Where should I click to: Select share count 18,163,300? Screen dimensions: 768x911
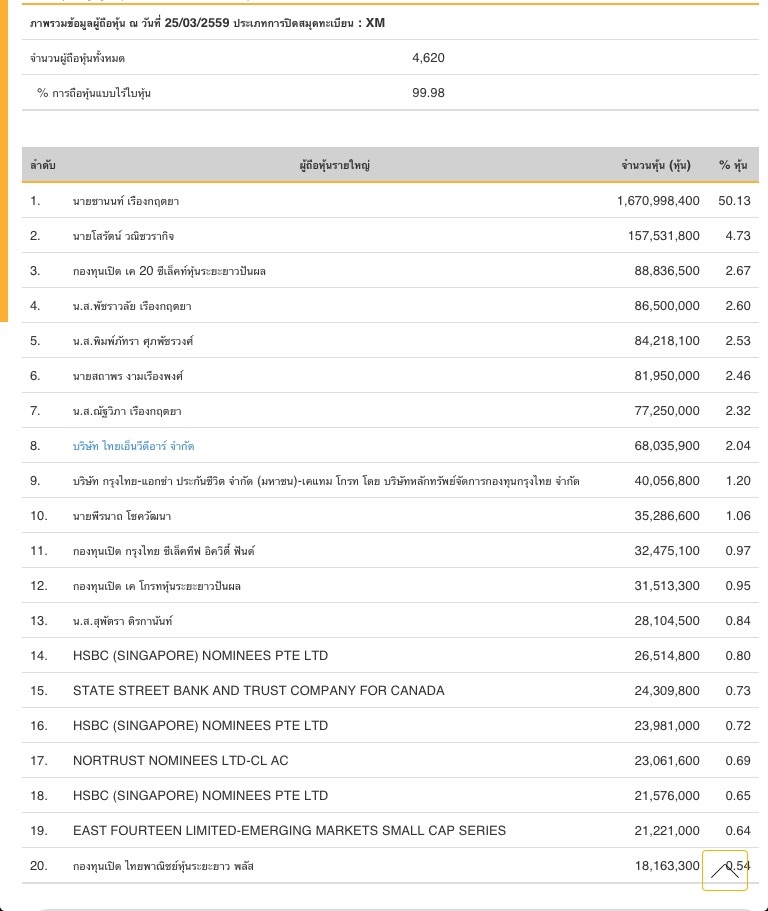tap(667, 866)
